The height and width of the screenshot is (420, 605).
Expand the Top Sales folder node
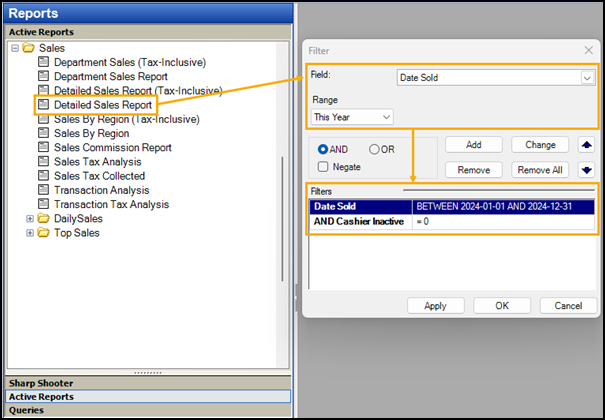[30, 233]
